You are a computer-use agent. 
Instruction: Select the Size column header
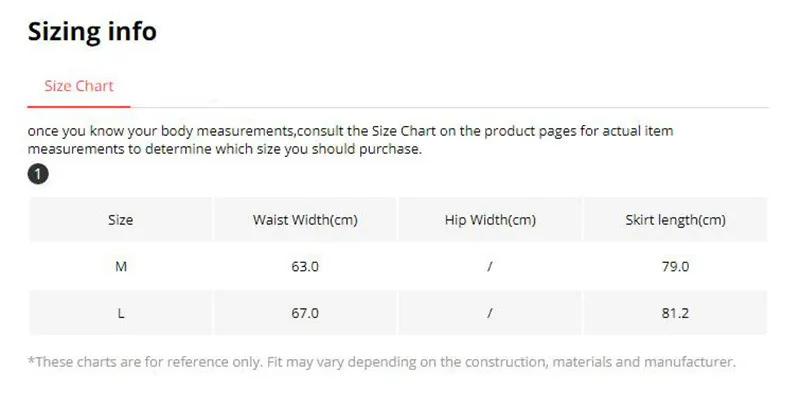click(x=120, y=220)
